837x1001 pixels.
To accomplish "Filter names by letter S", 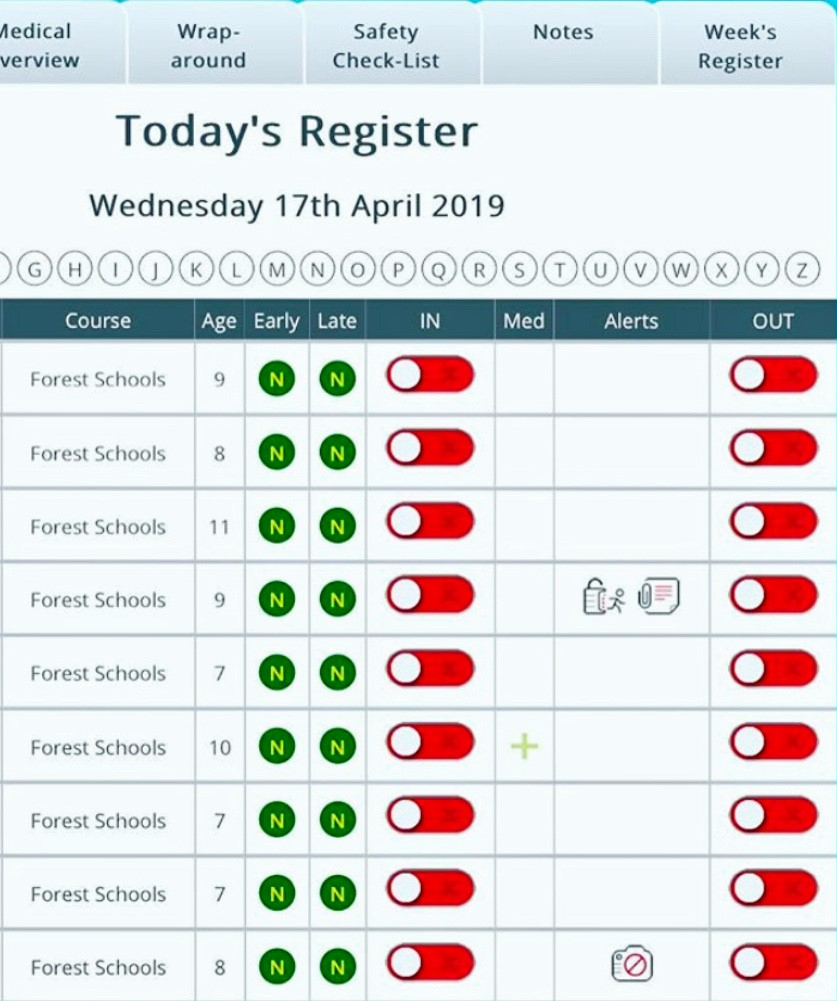I will pyautogui.click(x=519, y=270).
